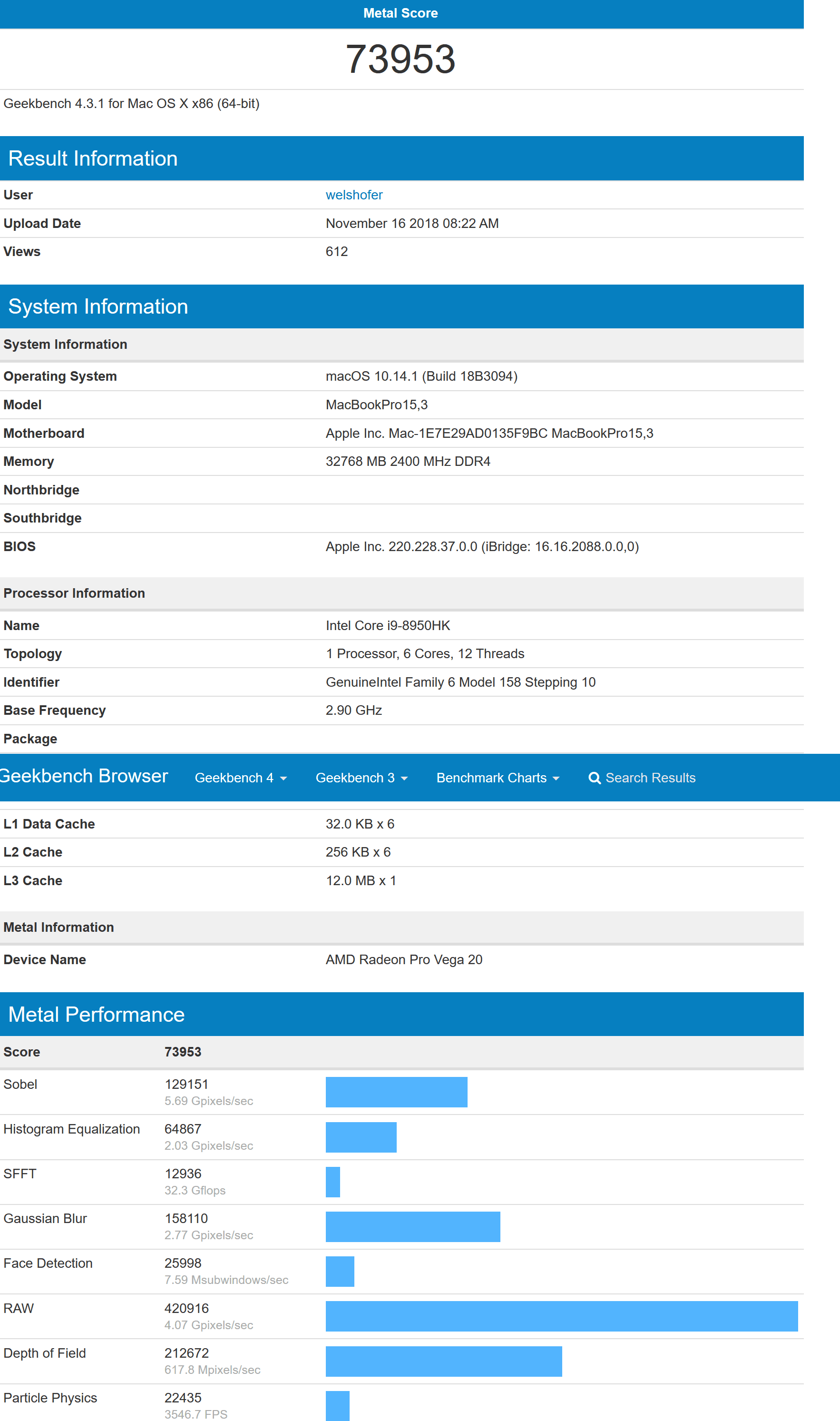Viewport: 840px width, 1421px height.
Task: Click the L2 Cache value 256 KB x 6
Action: 358,852
